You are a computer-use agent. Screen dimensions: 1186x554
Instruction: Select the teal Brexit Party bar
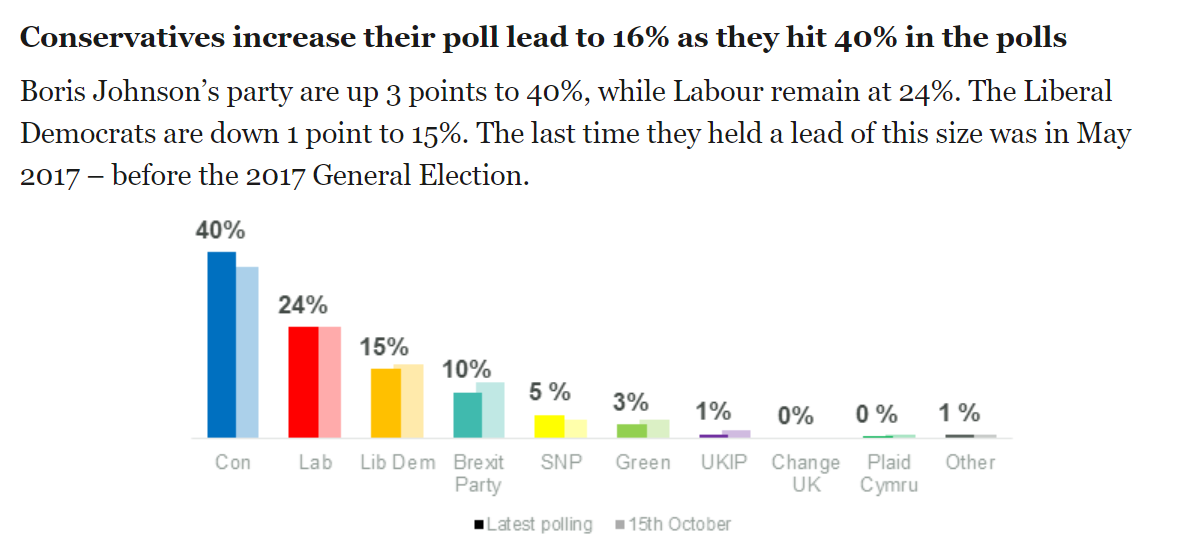tap(467, 415)
